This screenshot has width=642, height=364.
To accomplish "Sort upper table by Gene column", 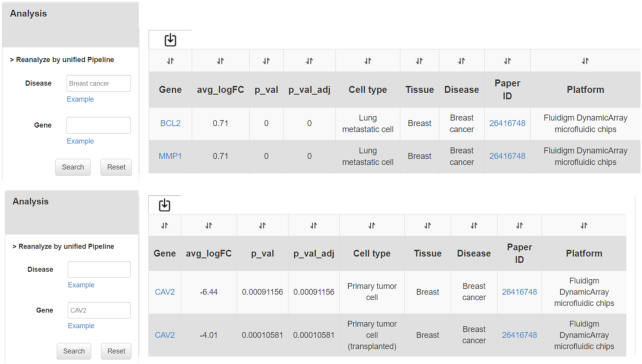I will pyautogui.click(x=170, y=61).
